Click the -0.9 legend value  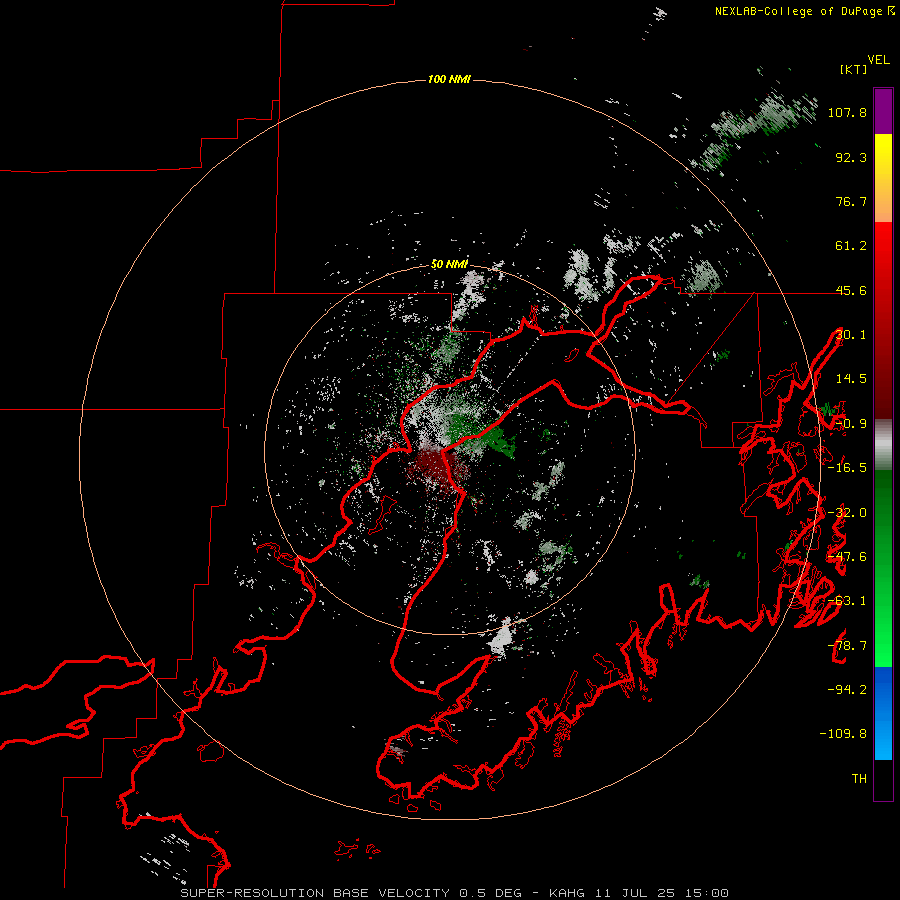(851, 424)
